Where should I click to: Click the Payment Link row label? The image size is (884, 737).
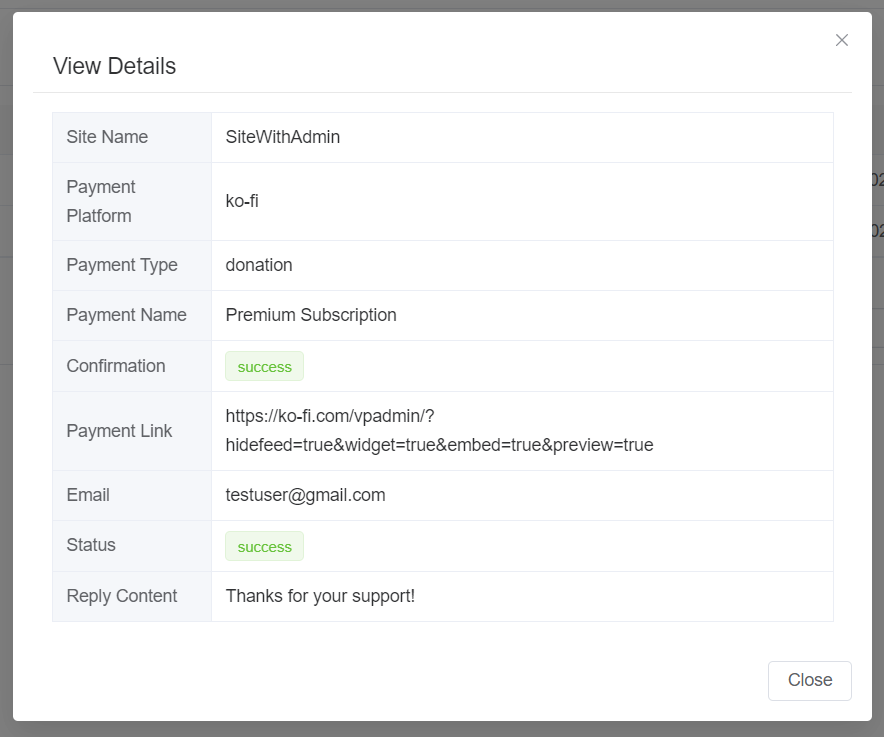coord(120,430)
